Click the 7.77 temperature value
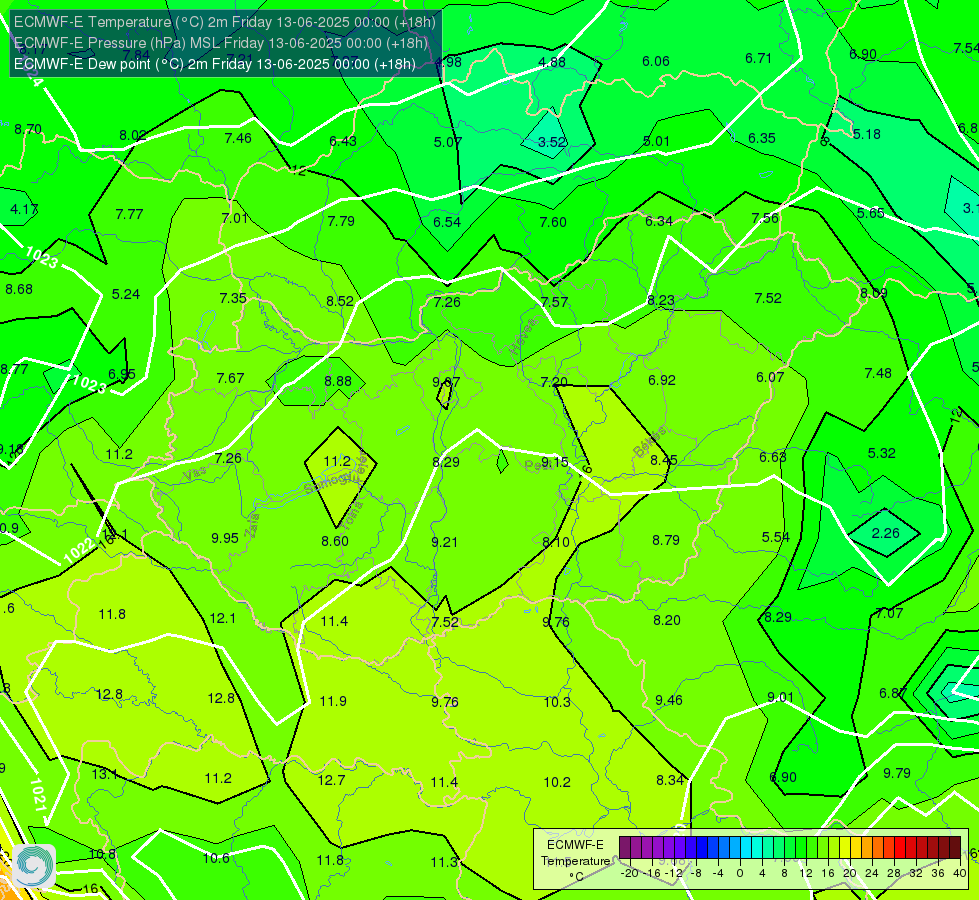The width and height of the screenshot is (979, 900). 129,214
